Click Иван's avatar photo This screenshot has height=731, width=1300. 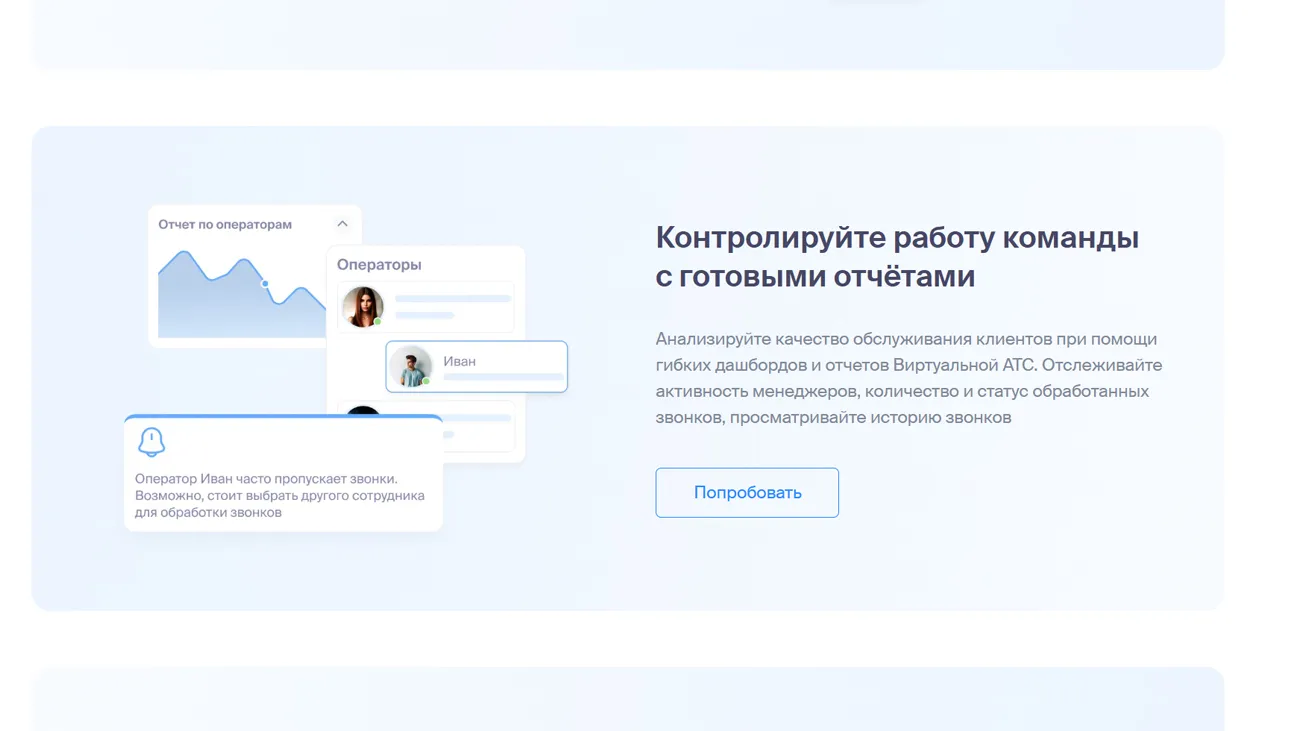410,366
